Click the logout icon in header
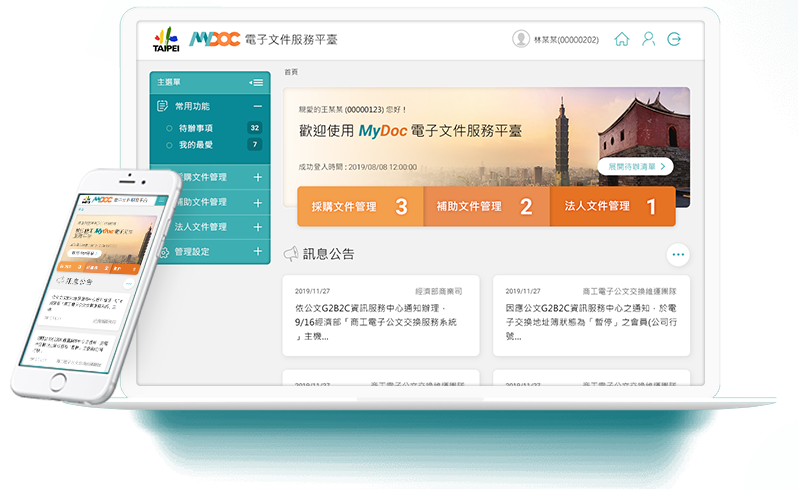Viewport: 798px width, 489px height. pos(674,39)
